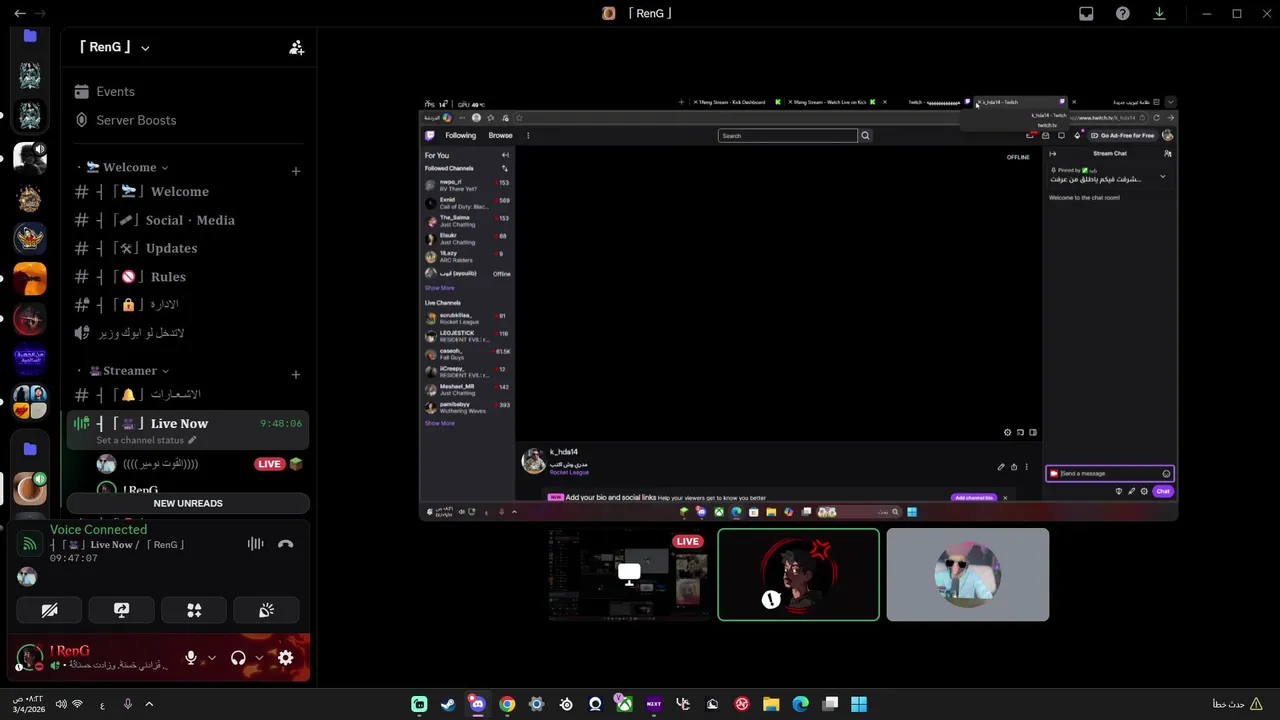This screenshot has height=720, width=1280.
Task: Open the Welcome text channel
Action: pyautogui.click(x=180, y=192)
